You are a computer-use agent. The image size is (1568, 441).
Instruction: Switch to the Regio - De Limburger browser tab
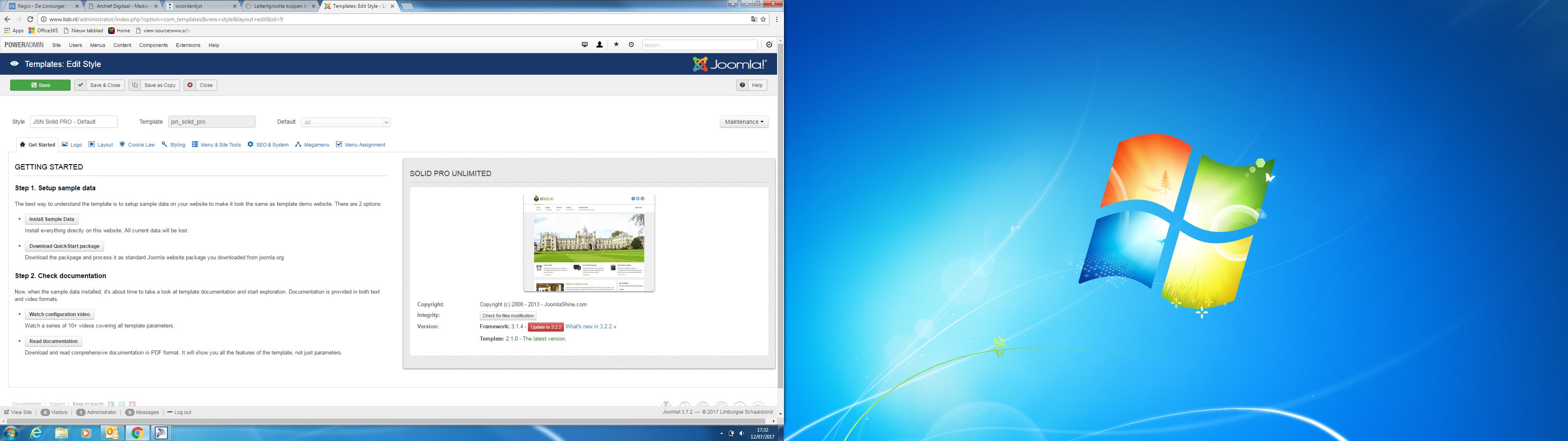point(44,6)
